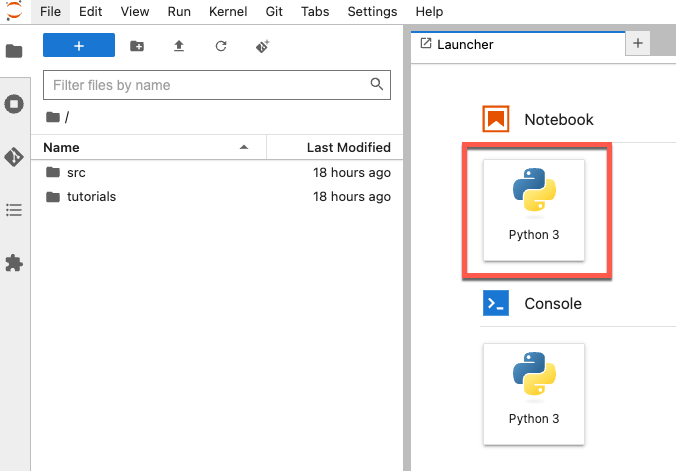Start a Python 3 console
Screen dimensions: 676x471
pos(534,393)
